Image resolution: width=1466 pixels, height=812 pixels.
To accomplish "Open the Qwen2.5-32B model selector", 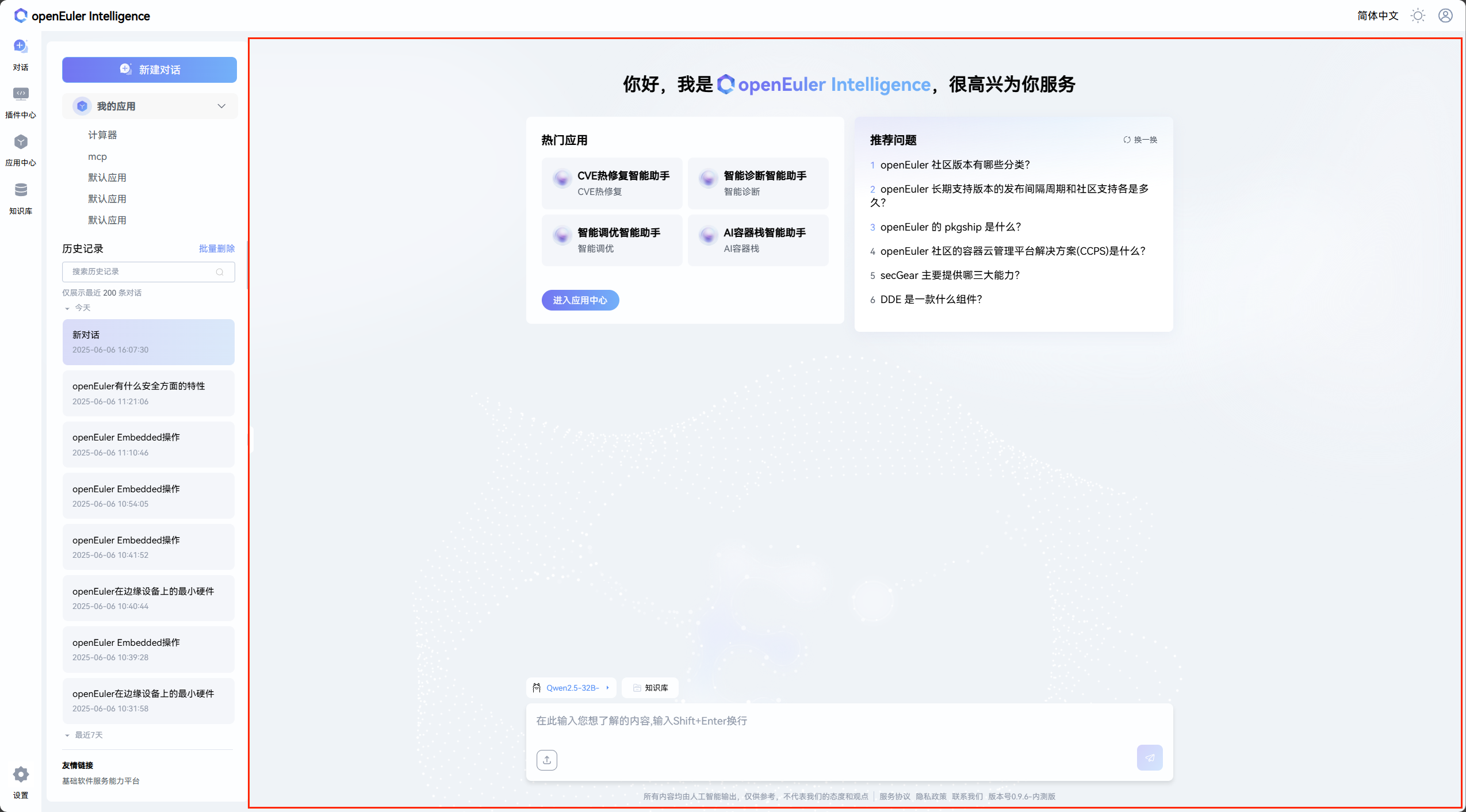I will pyautogui.click(x=571, y=688).
